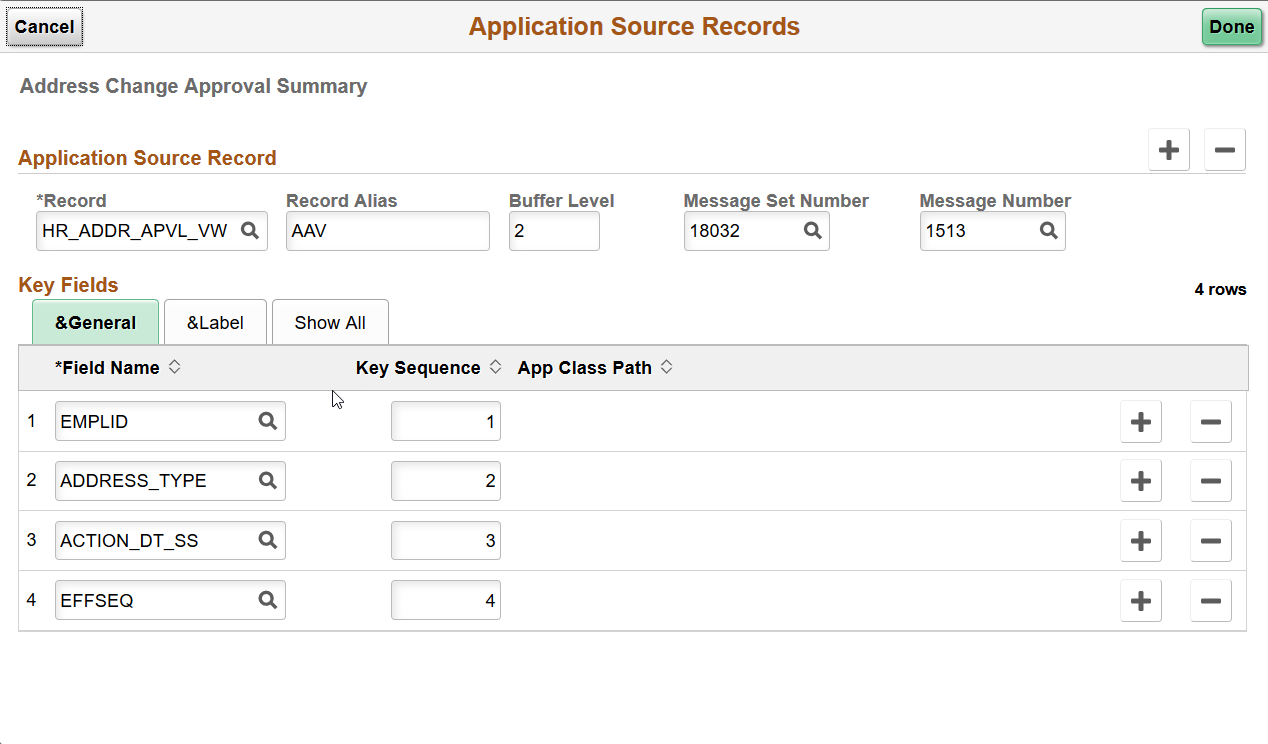This screenshot has width=1268, height=744.
Task: Click the plus icon for Application Source Record
Action: pos(1168,150)
